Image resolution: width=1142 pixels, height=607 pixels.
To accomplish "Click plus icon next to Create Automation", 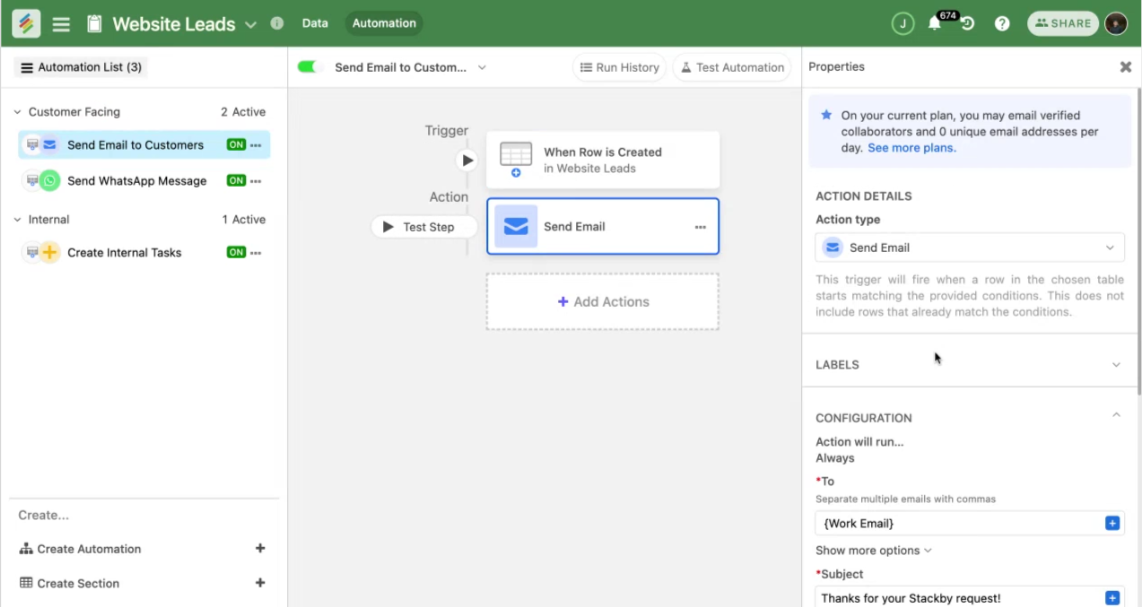I will (260, 548).
